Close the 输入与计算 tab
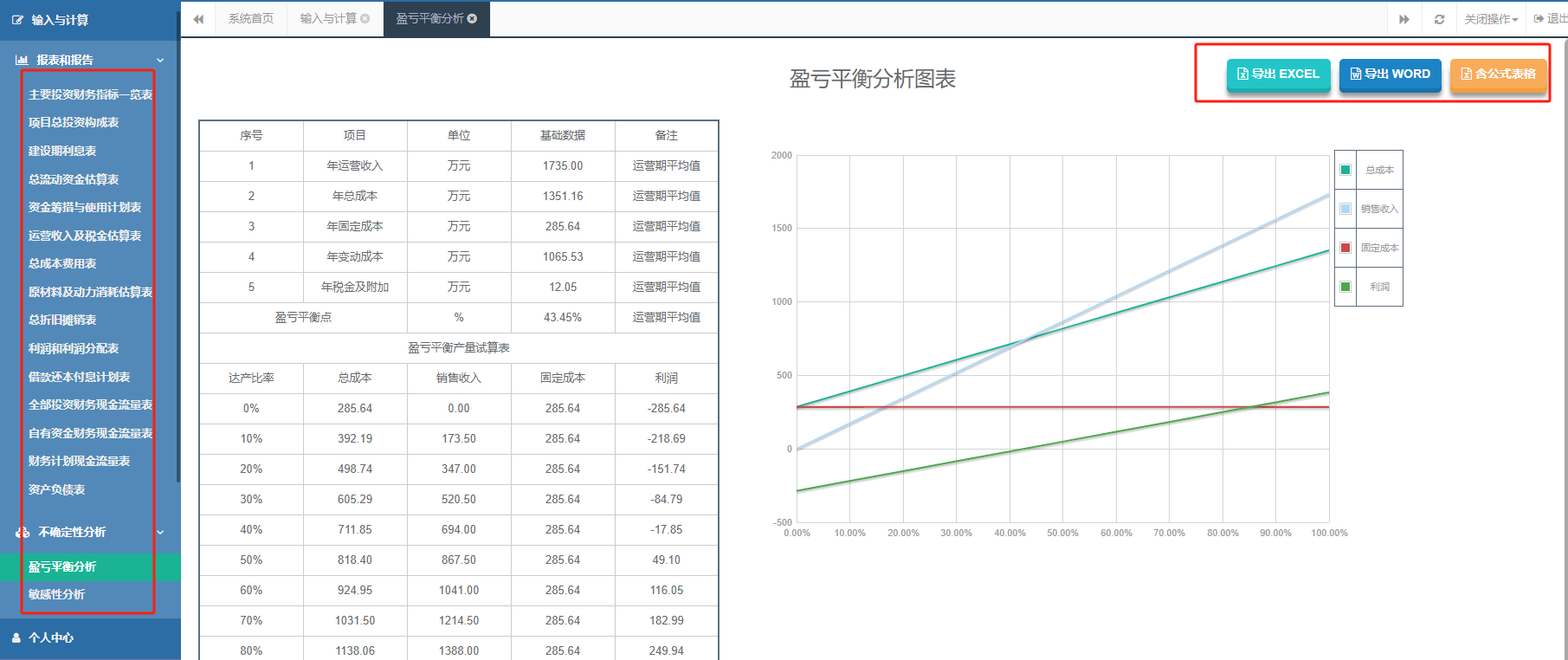 click(x=365, y=18)
